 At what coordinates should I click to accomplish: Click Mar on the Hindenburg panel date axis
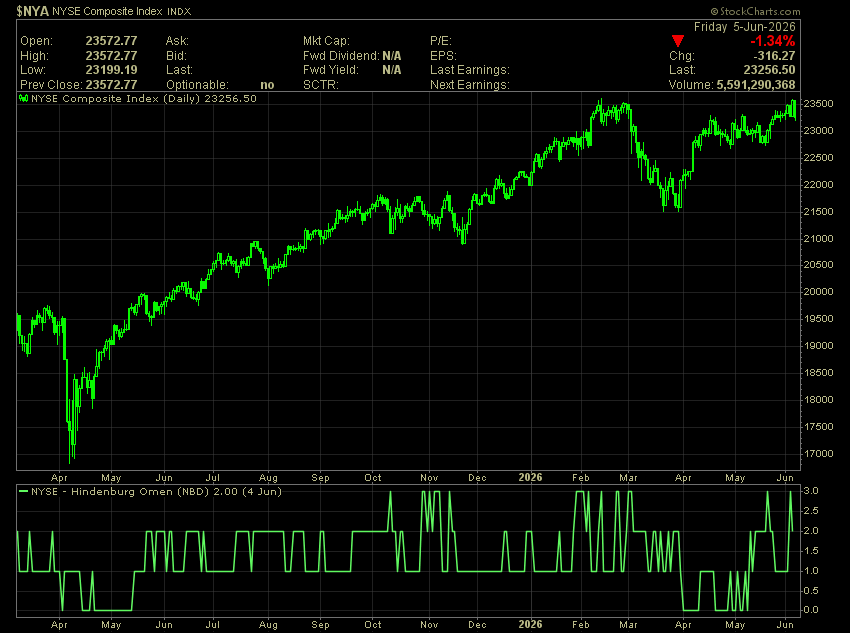tap(628, 625)
